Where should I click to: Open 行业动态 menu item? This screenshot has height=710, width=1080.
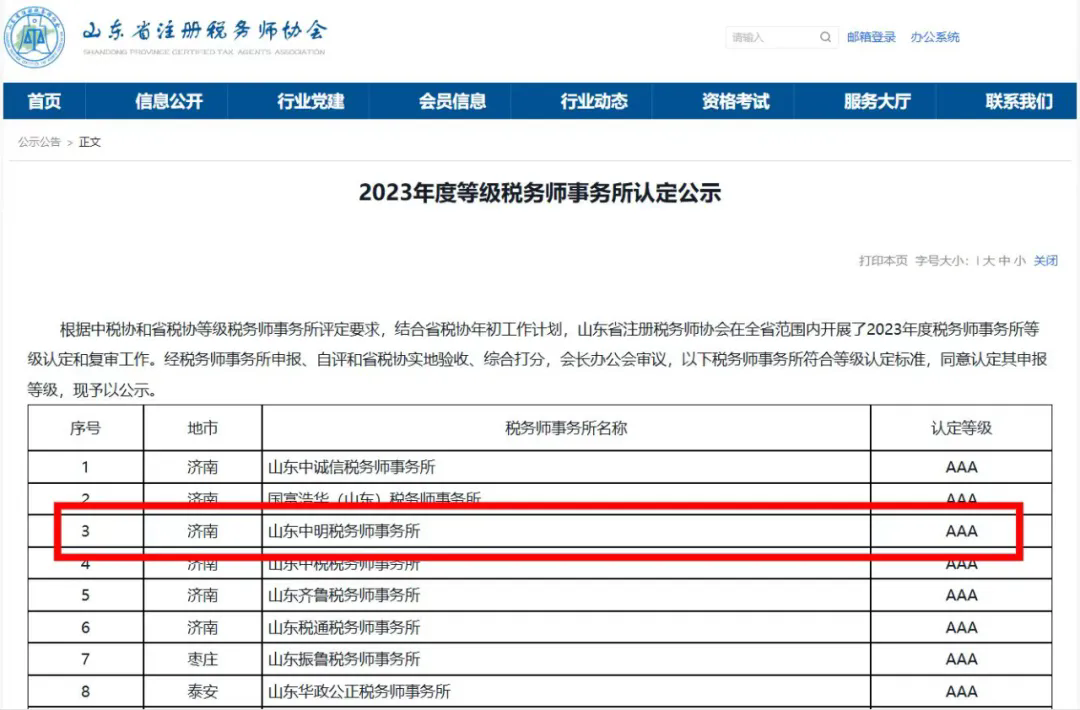pyautogui.click(x=594, y=101)
